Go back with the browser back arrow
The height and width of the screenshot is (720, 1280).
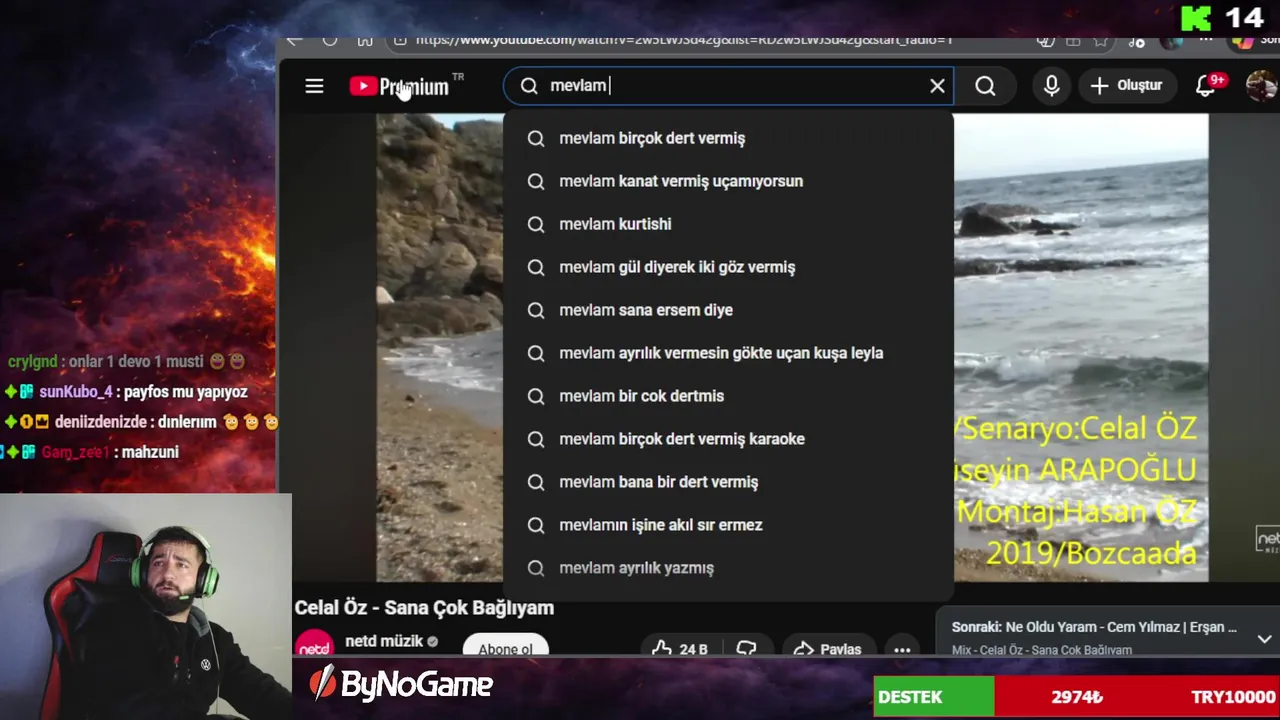click(293, 40)
